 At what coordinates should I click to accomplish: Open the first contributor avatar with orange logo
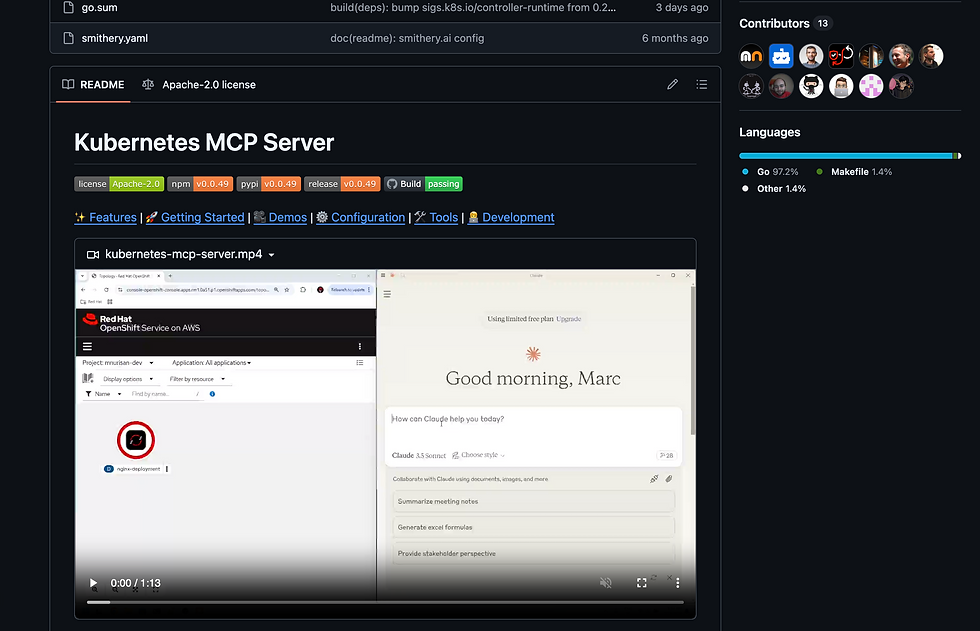tap(751, 56)
